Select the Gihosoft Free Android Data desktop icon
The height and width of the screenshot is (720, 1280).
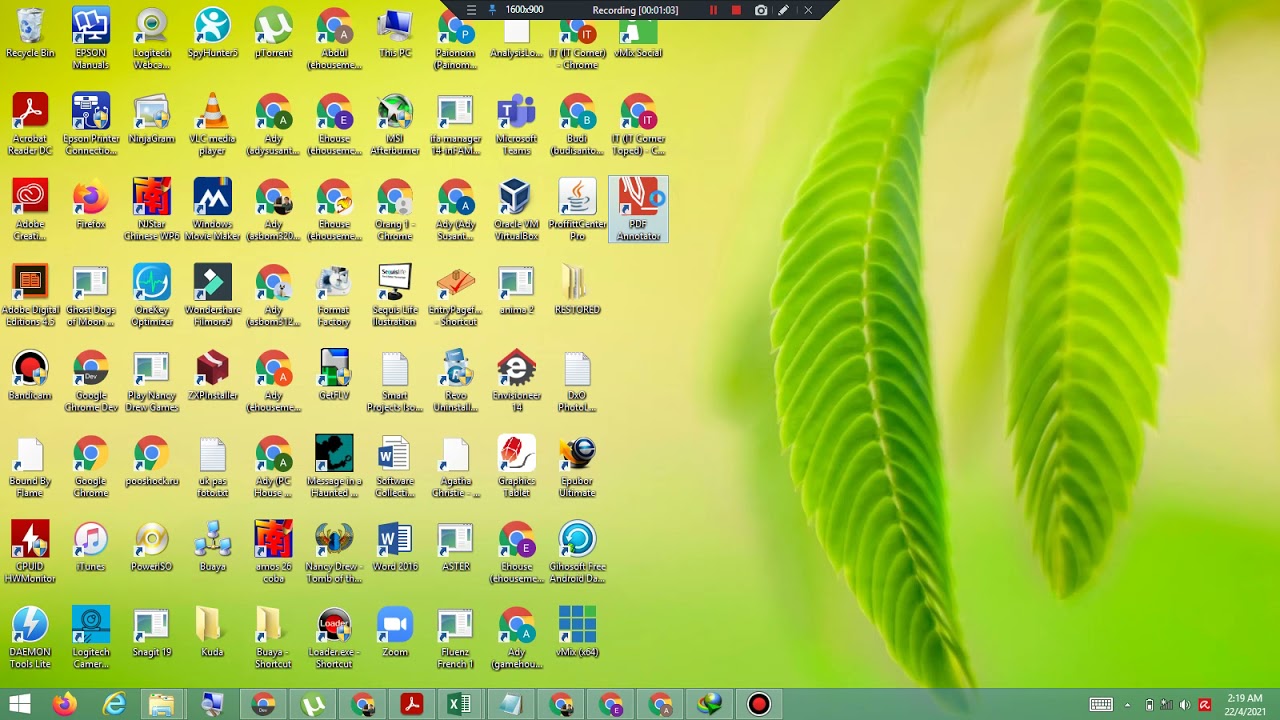(x=577, y=552)
